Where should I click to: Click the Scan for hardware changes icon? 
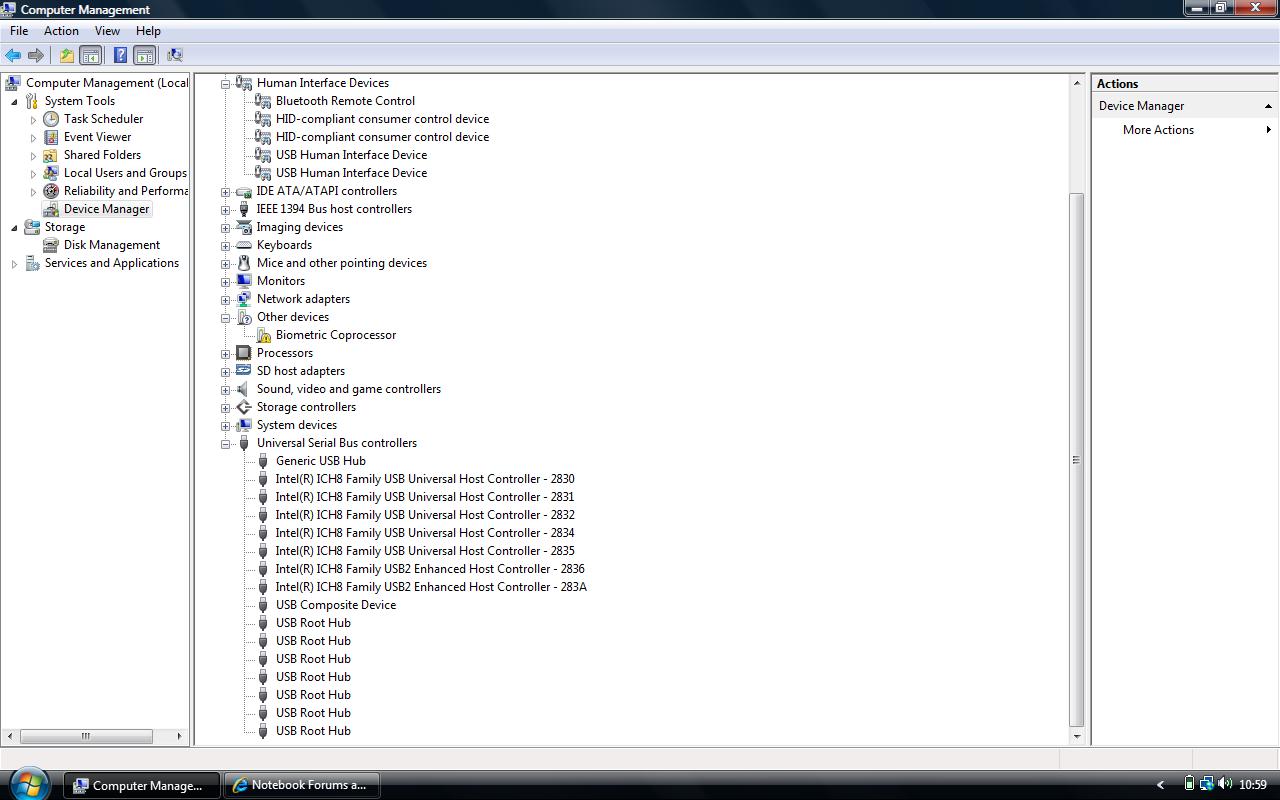[175, 55]
